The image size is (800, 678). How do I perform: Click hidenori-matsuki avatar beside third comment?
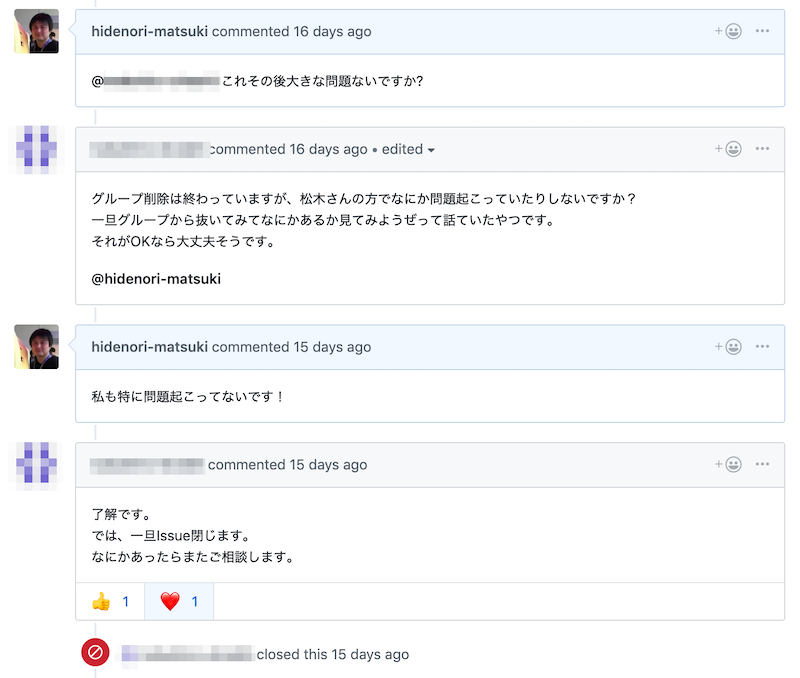coord(36,346)
